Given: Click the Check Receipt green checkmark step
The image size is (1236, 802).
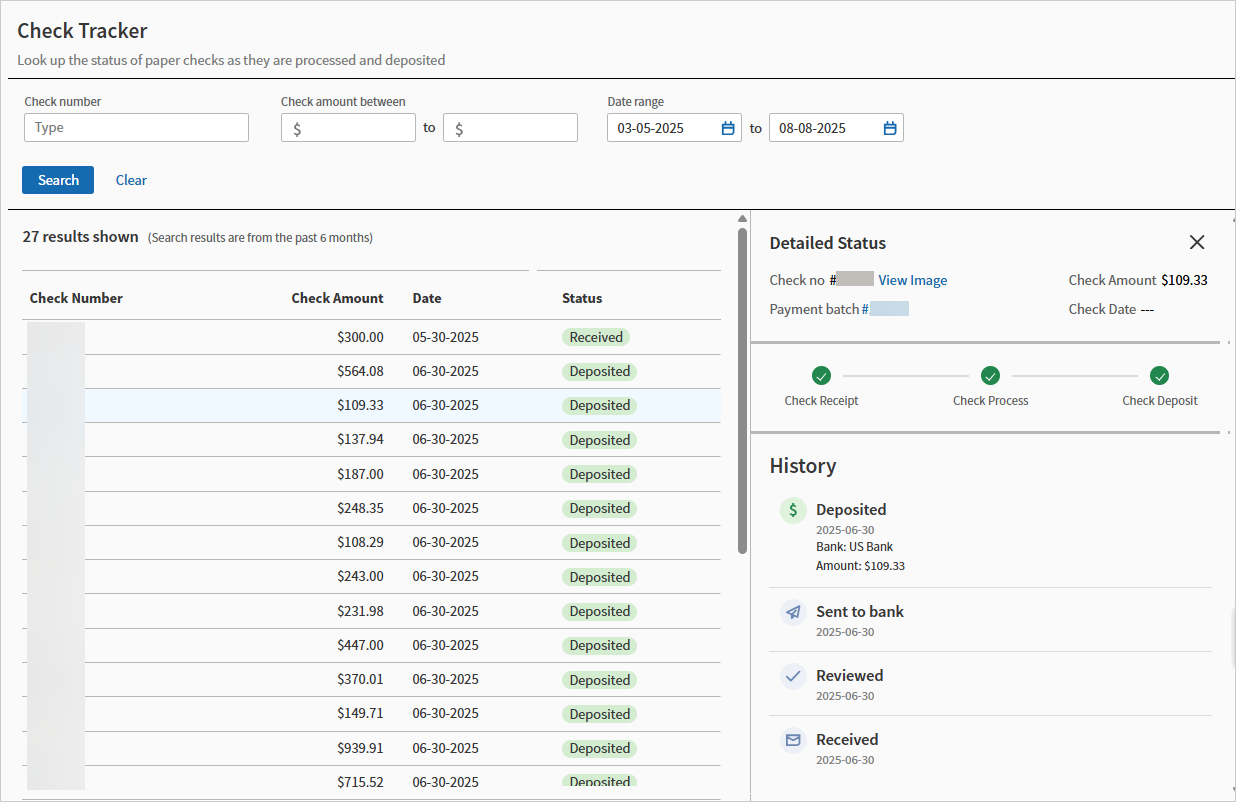Looking at the screenshot, I should [821, 376].
